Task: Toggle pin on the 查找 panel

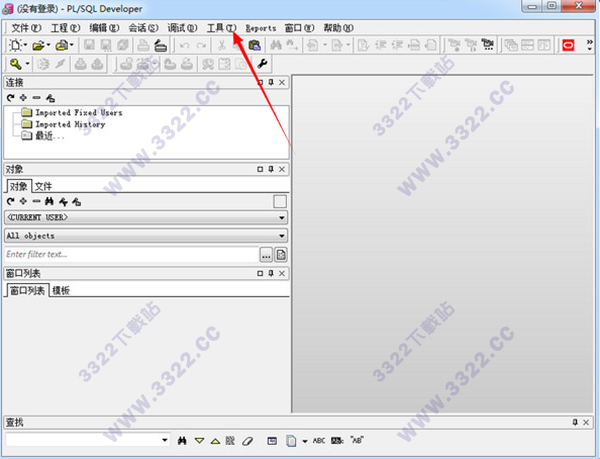Action: point(575,422)
